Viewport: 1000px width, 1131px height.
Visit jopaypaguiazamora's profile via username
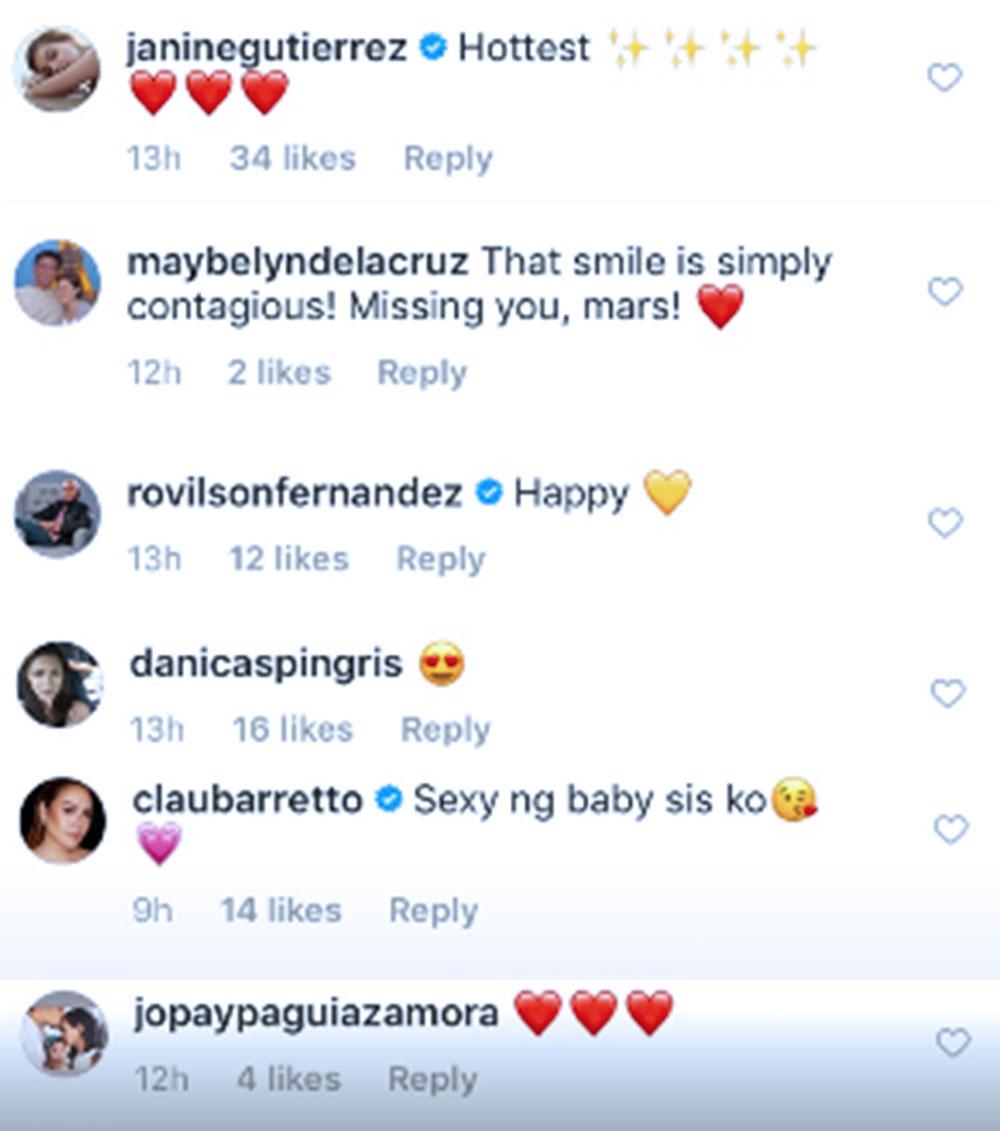[315, 1014]
